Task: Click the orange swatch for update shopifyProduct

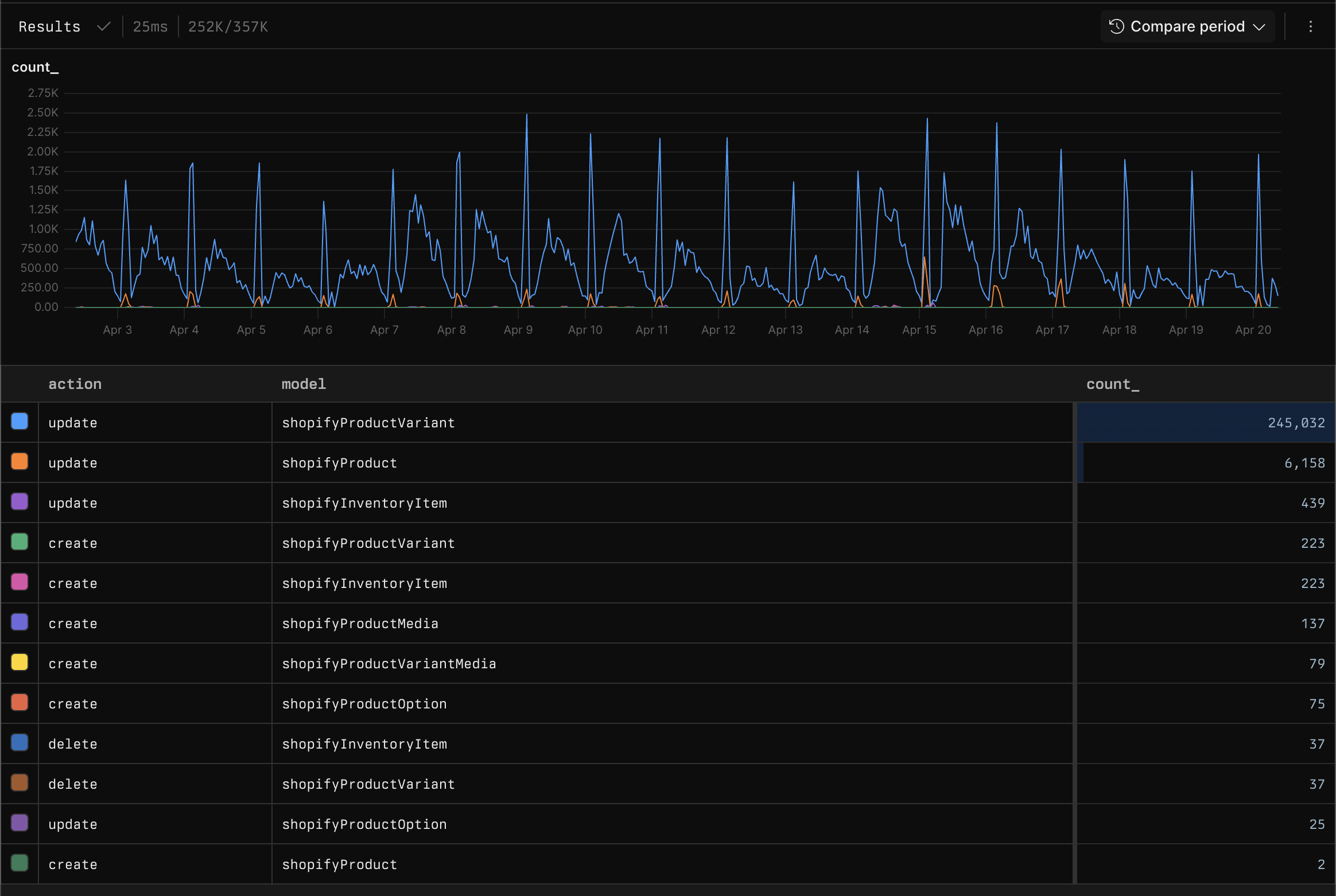Action: coord(20,462)
